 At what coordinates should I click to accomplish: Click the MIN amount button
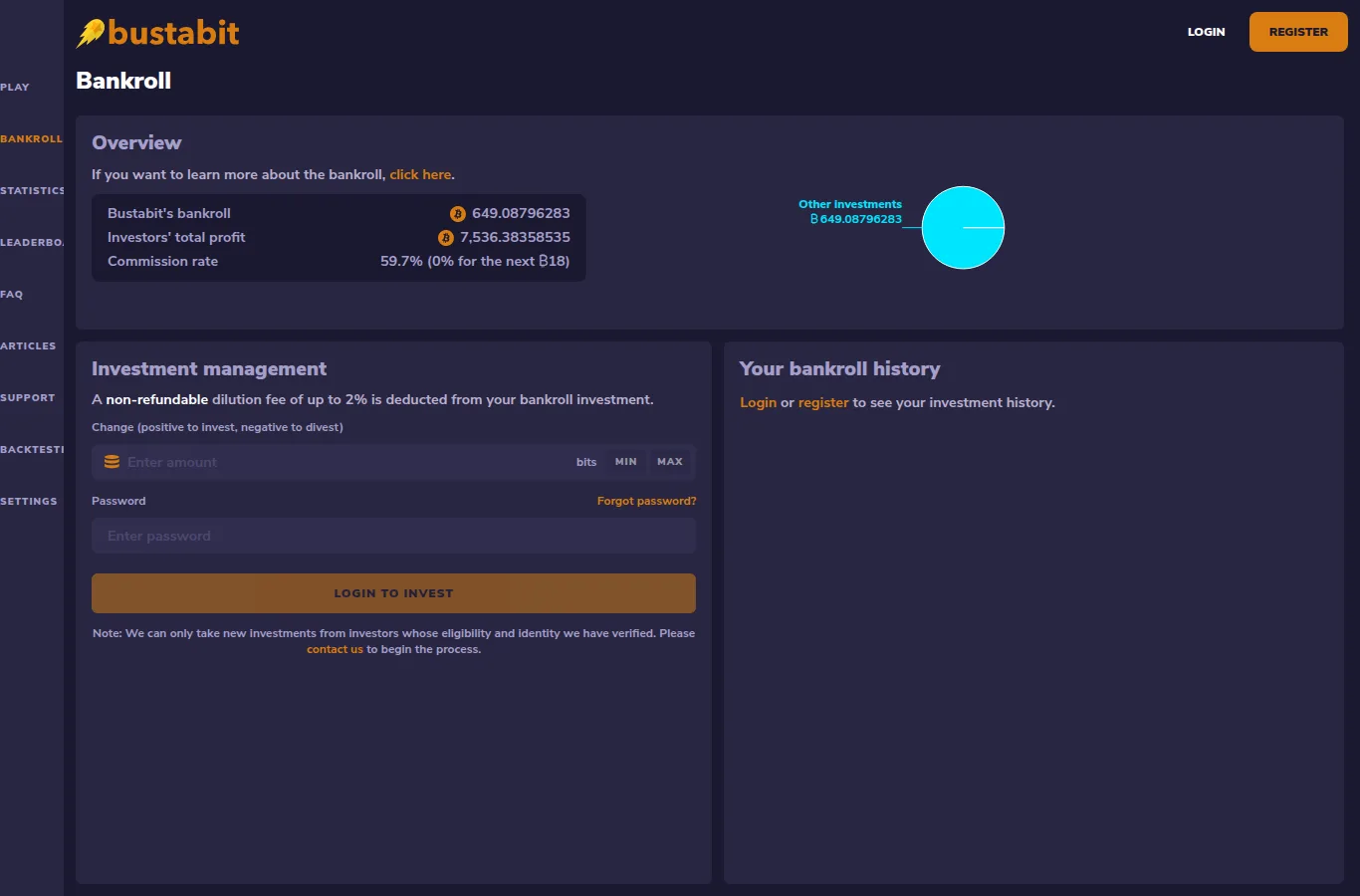coord(626,462)
